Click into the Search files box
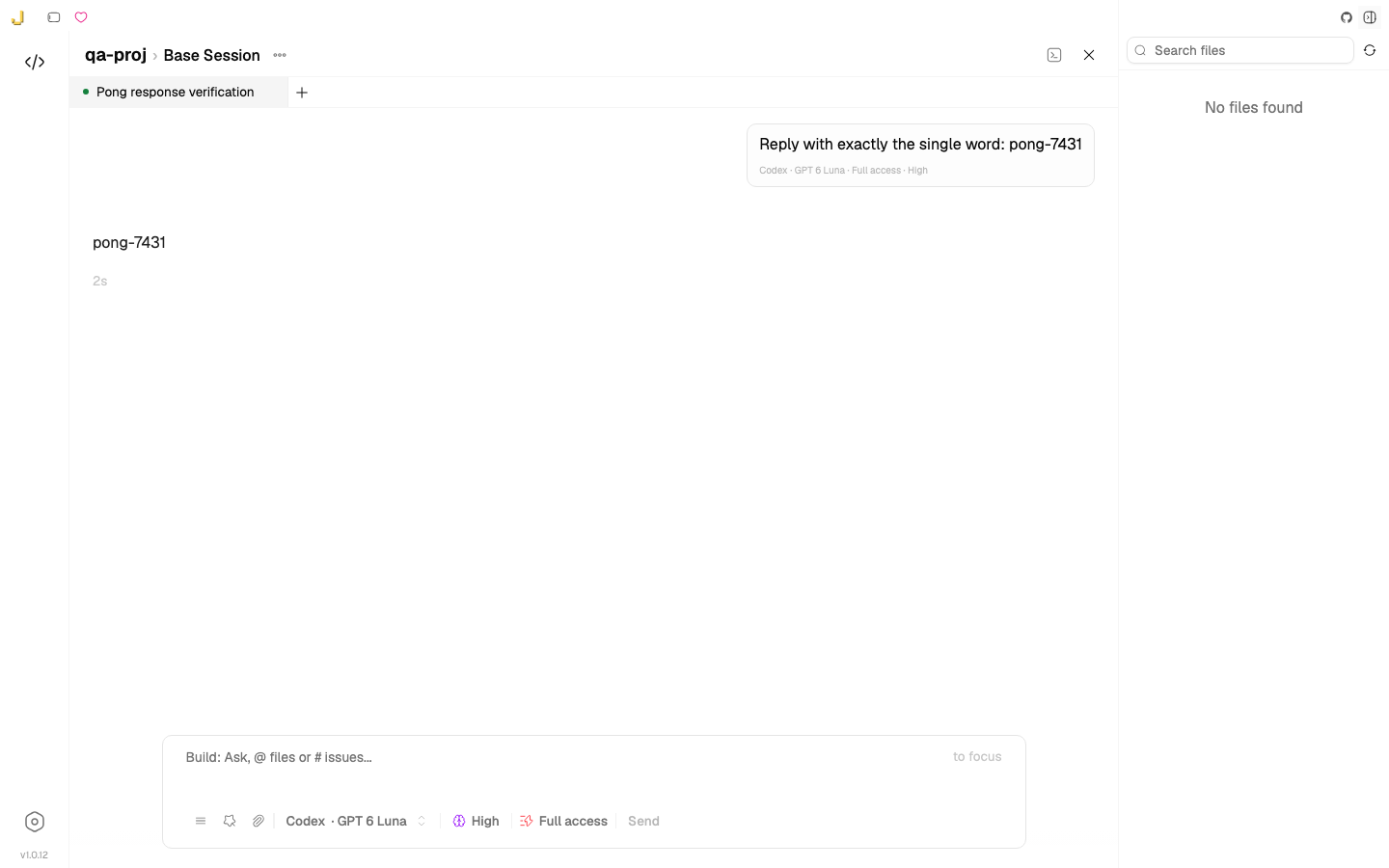This screenshot has width=1389, height=868. click(x=1240, y=50)
